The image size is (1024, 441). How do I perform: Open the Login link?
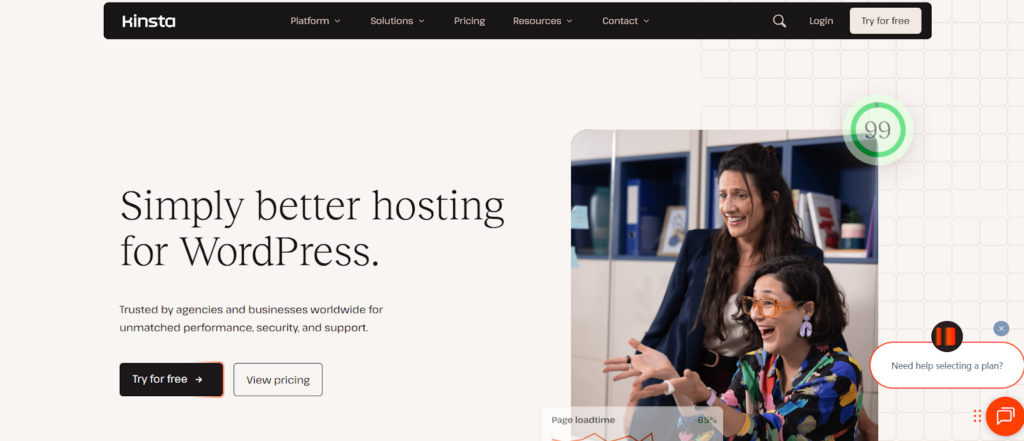[x=821, y=21]
